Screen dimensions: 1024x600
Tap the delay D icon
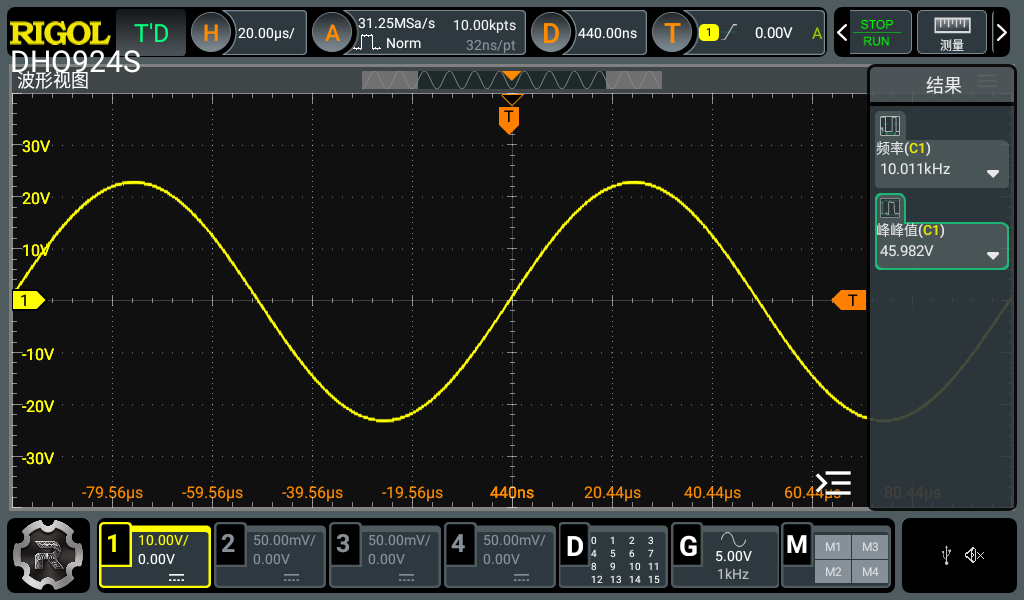pos(551,33)
